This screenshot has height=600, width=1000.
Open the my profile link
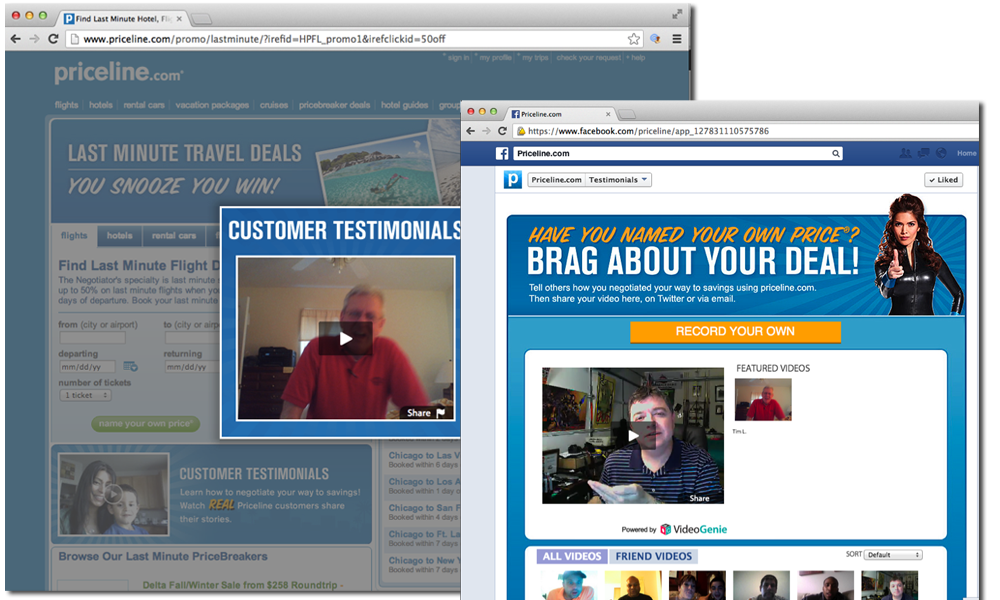click(496, 57)
